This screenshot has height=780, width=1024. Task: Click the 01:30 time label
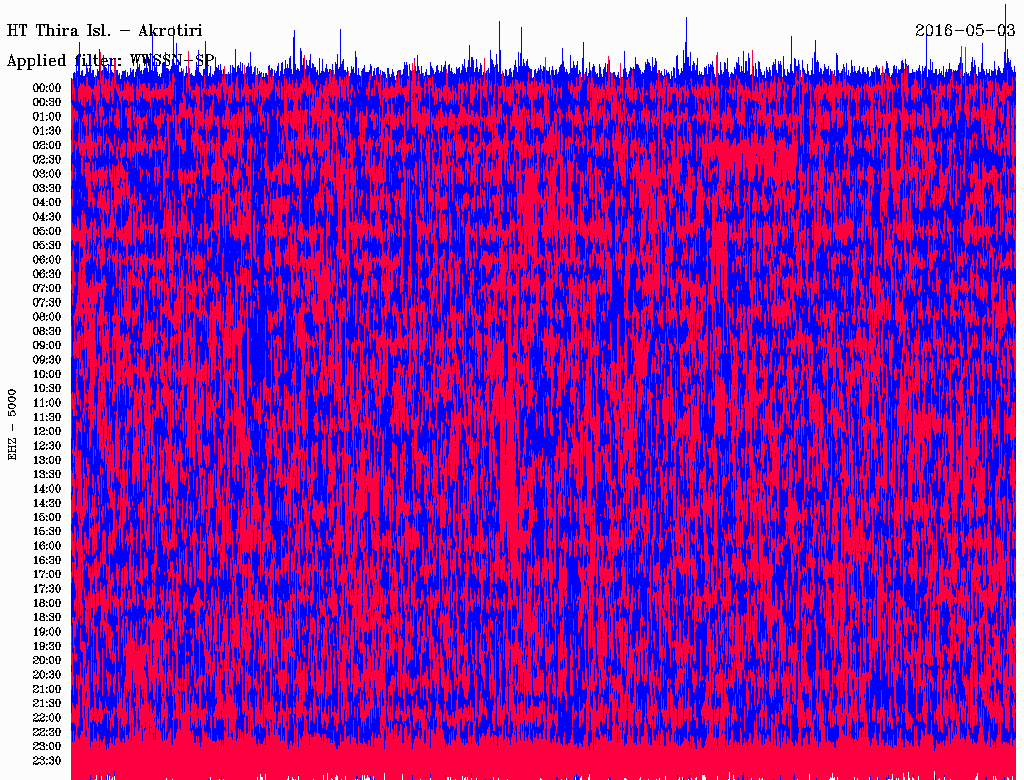coord(47,131)
